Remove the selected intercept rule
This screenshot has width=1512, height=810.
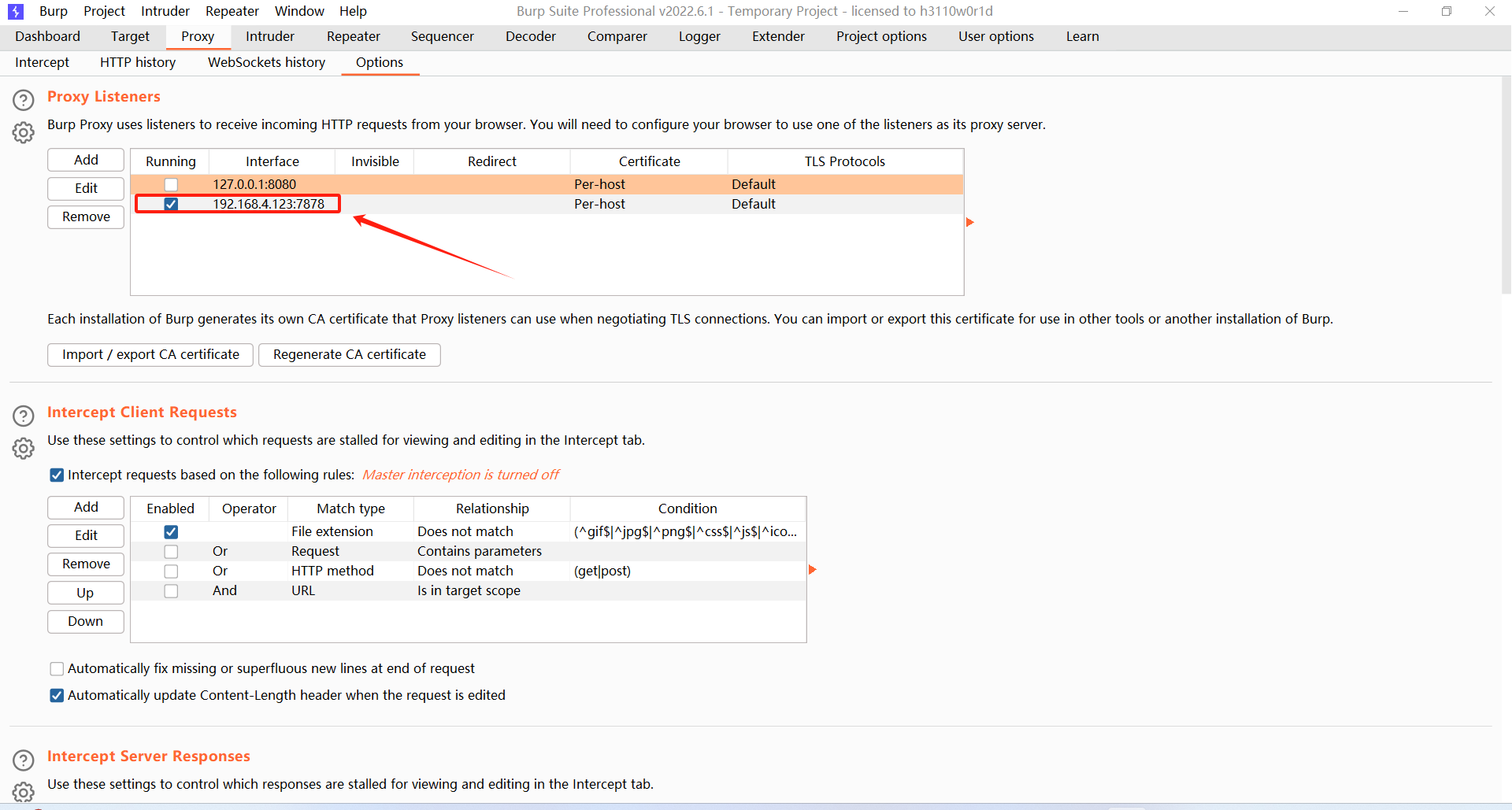(x=86, y=564)
